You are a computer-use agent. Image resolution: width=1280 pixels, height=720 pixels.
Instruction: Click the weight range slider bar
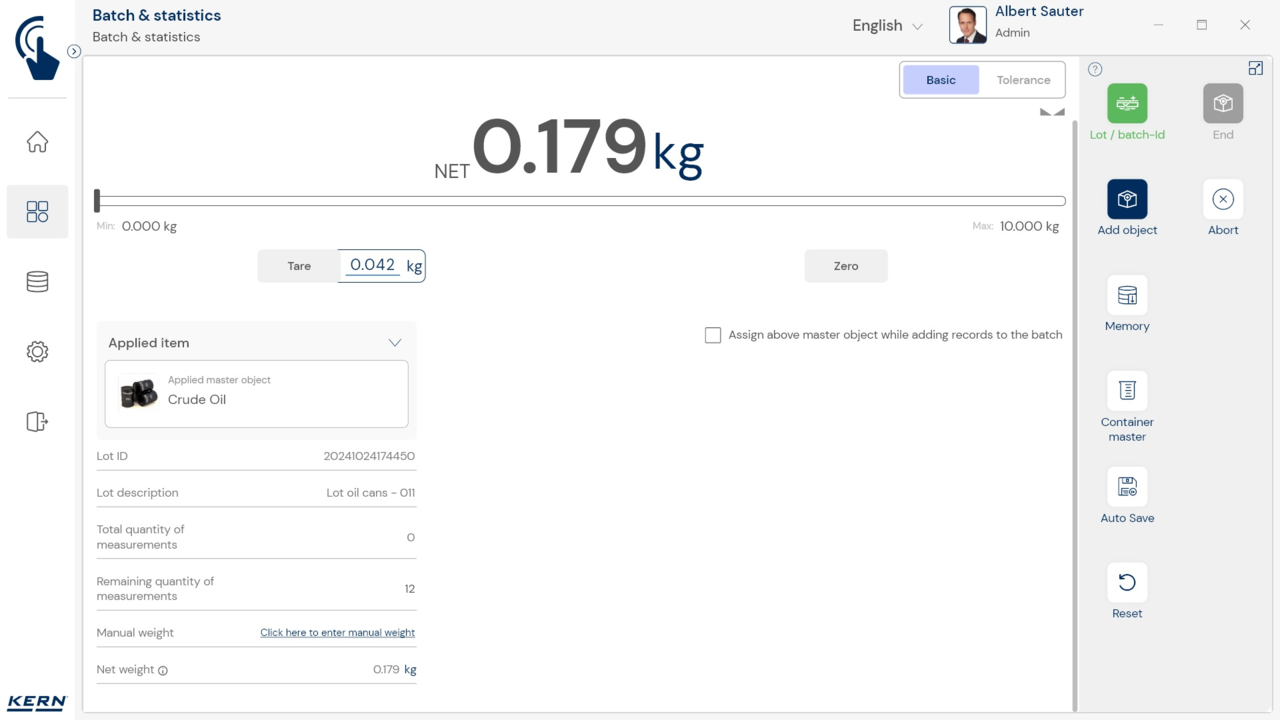click(x=580, y=201)
